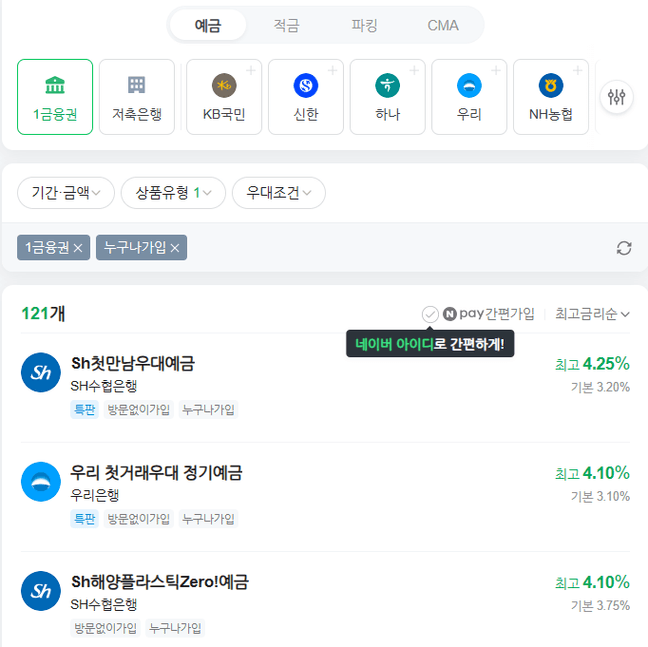Filter by KB국민 bank
Image resolution: width=648 pixels, height=647 pixels.
tap(224, 97)
